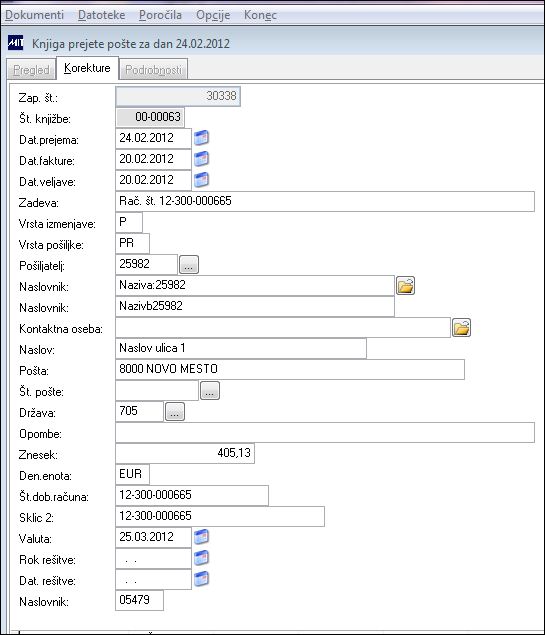Open the Poročila menu
The width and height of the screenshot is (545, 635).
160,15
